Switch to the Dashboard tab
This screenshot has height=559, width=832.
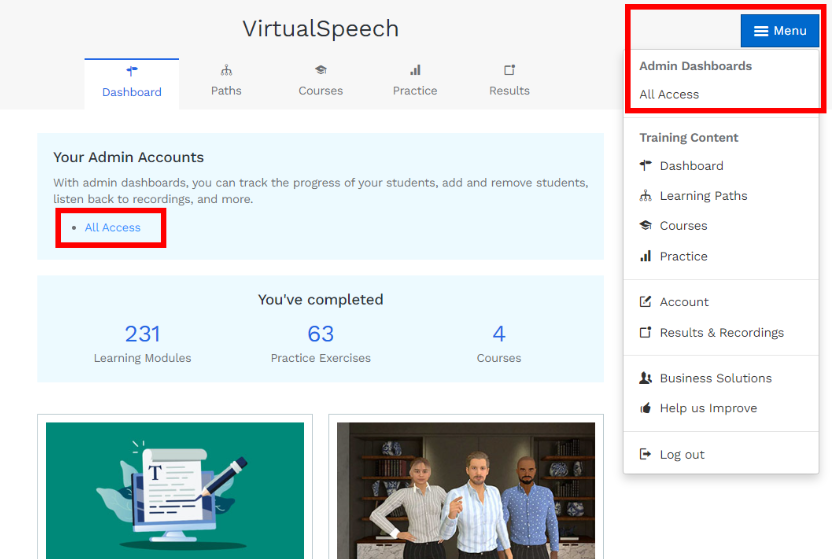tap(132, 84)
